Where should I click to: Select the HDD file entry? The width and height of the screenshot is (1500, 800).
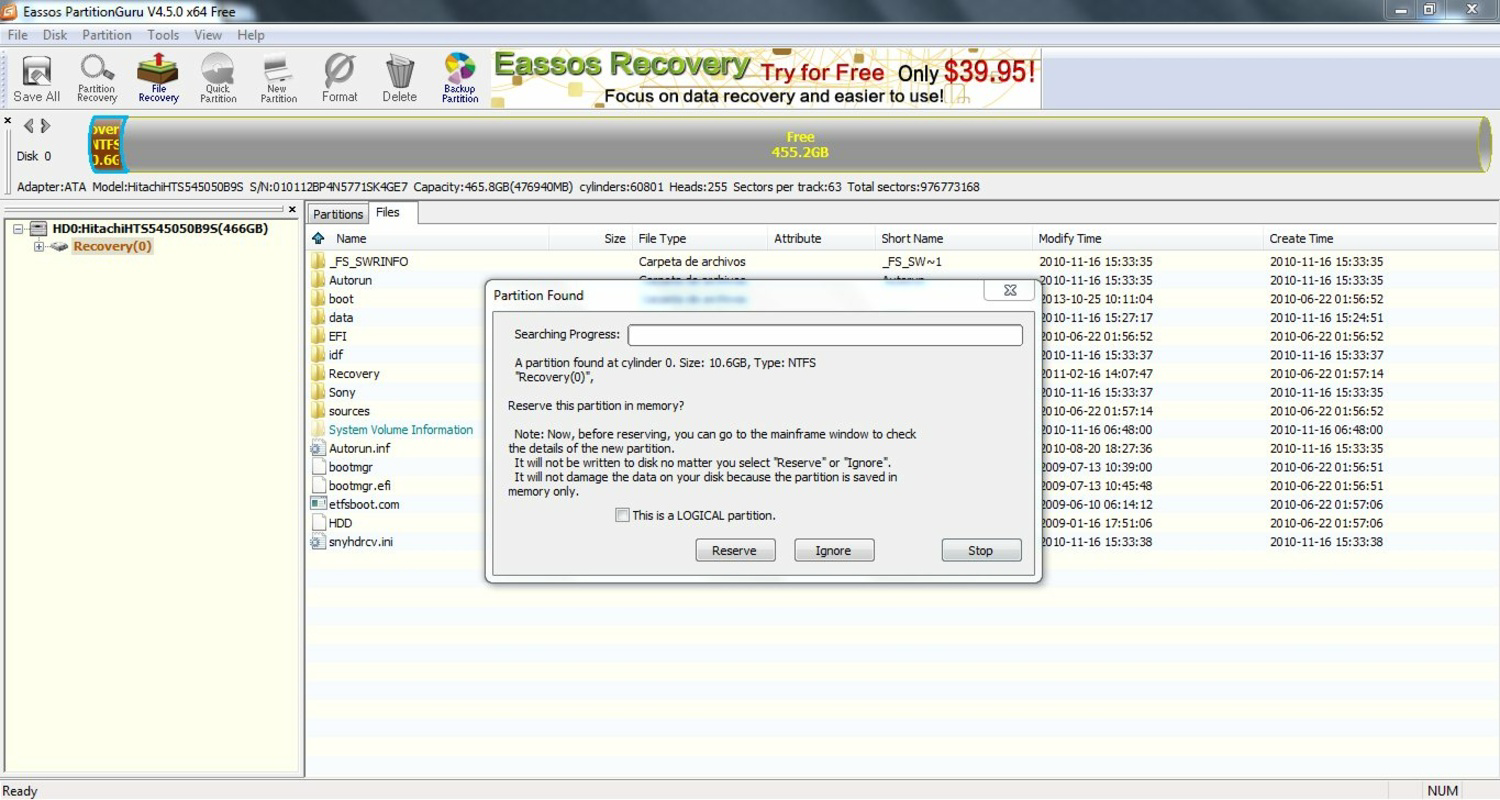(x=340, y=523)
